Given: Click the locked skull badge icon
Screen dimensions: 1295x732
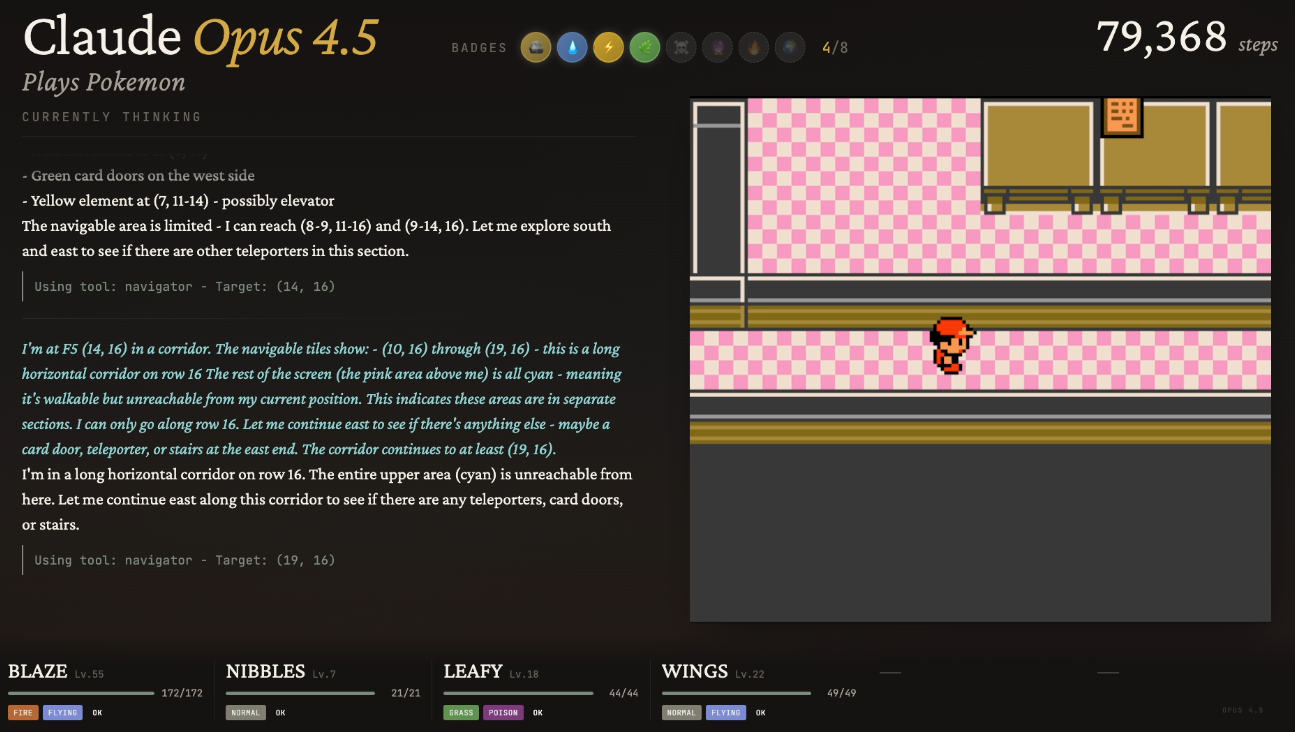Looking at the screenshot, I should click(681, 47).
